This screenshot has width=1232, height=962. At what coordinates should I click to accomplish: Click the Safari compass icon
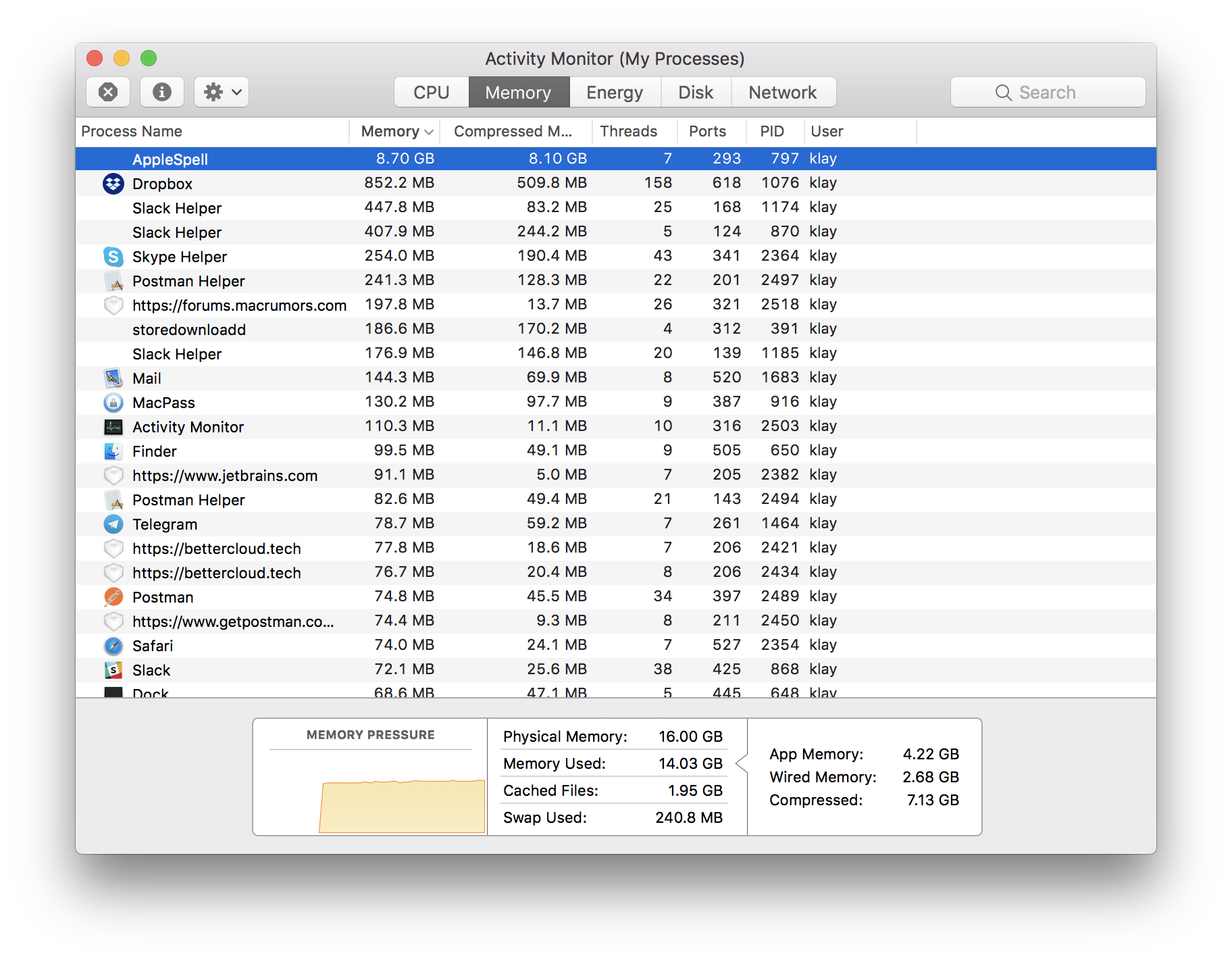coord(113,645)
